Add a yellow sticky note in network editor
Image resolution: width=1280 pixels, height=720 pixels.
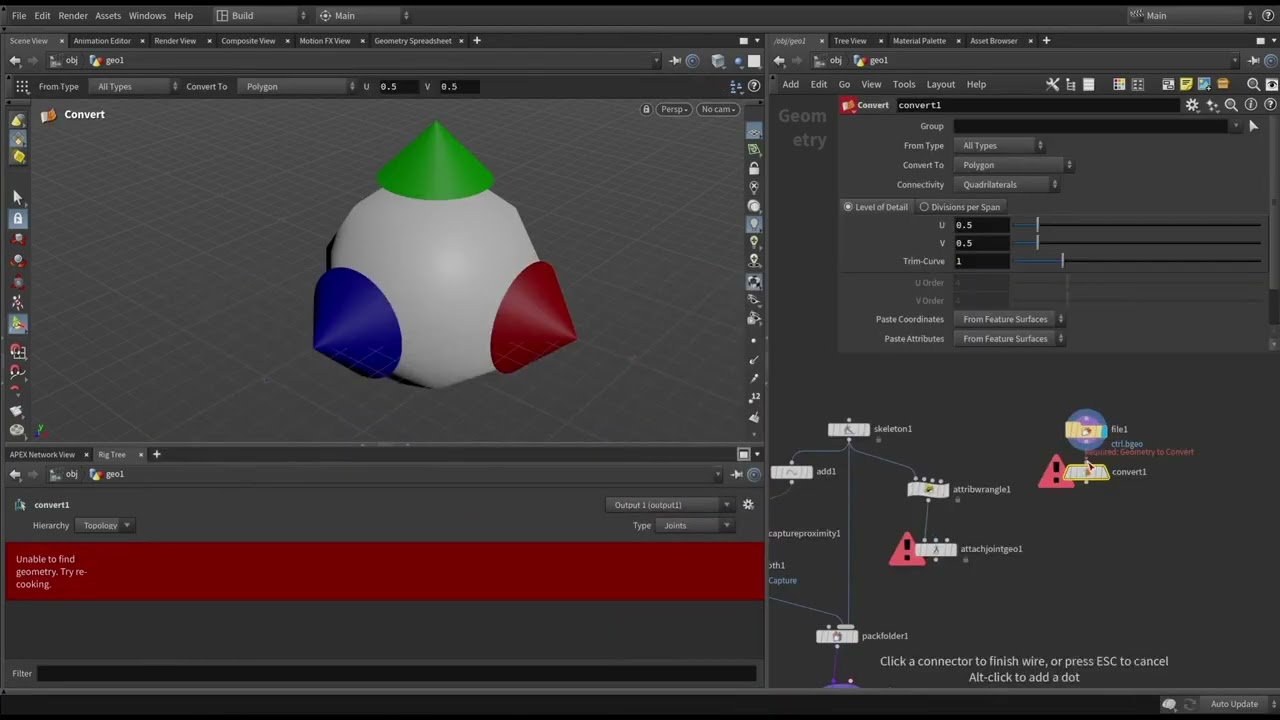(x=1186, y=85)
